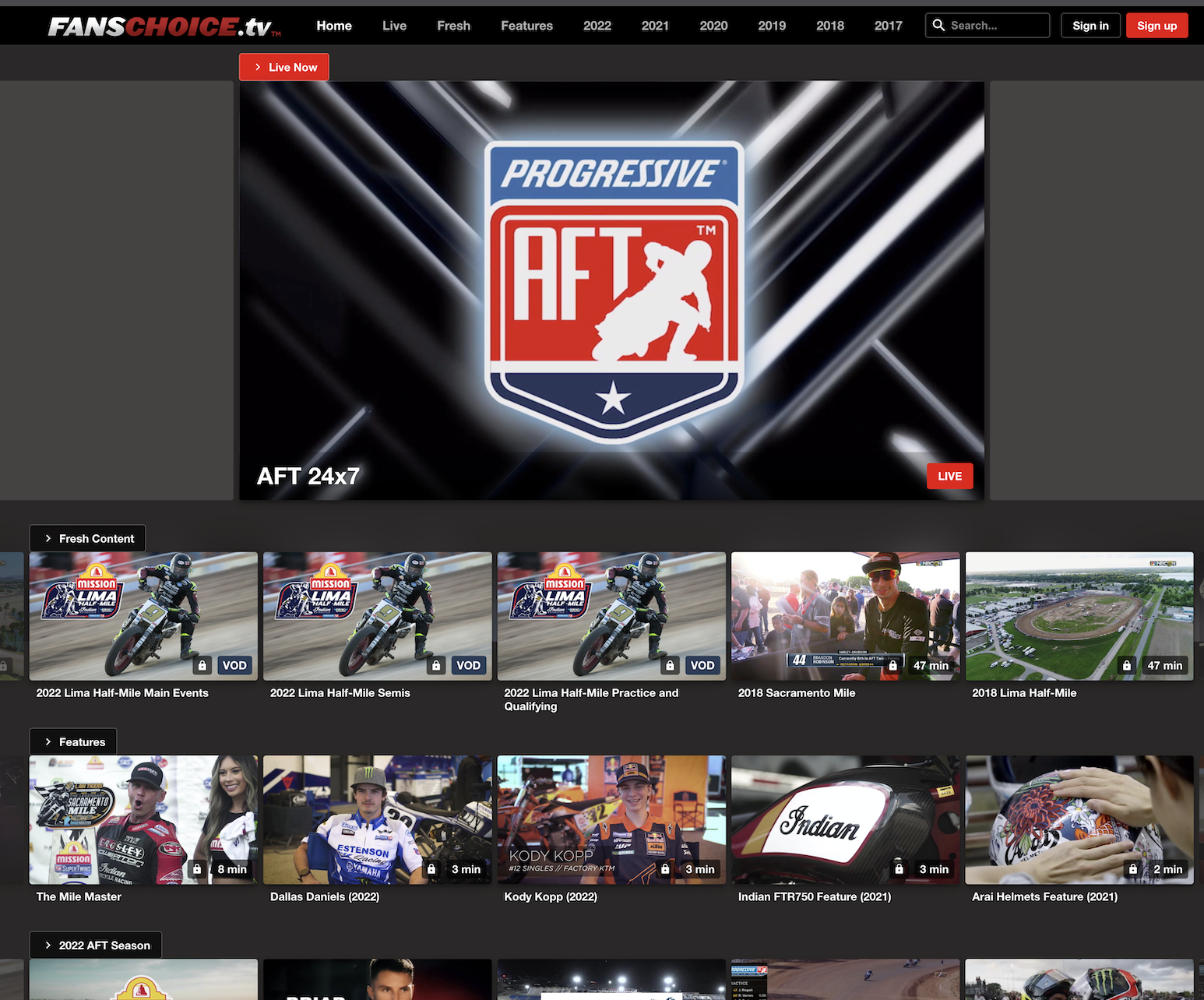The height and width of the screenshot is (1000, 1204).
Task: Expand the 2022 AFT Season section
Action: (x=96, y=945)
